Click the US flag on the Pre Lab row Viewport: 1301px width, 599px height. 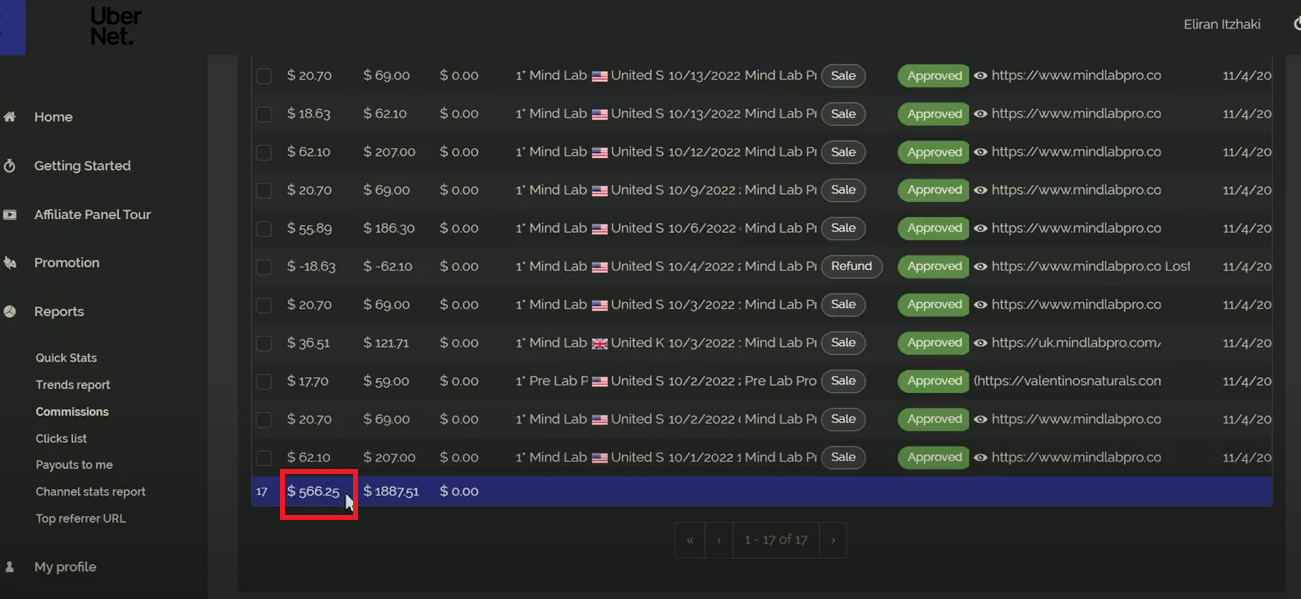click(x=600, y=382)
